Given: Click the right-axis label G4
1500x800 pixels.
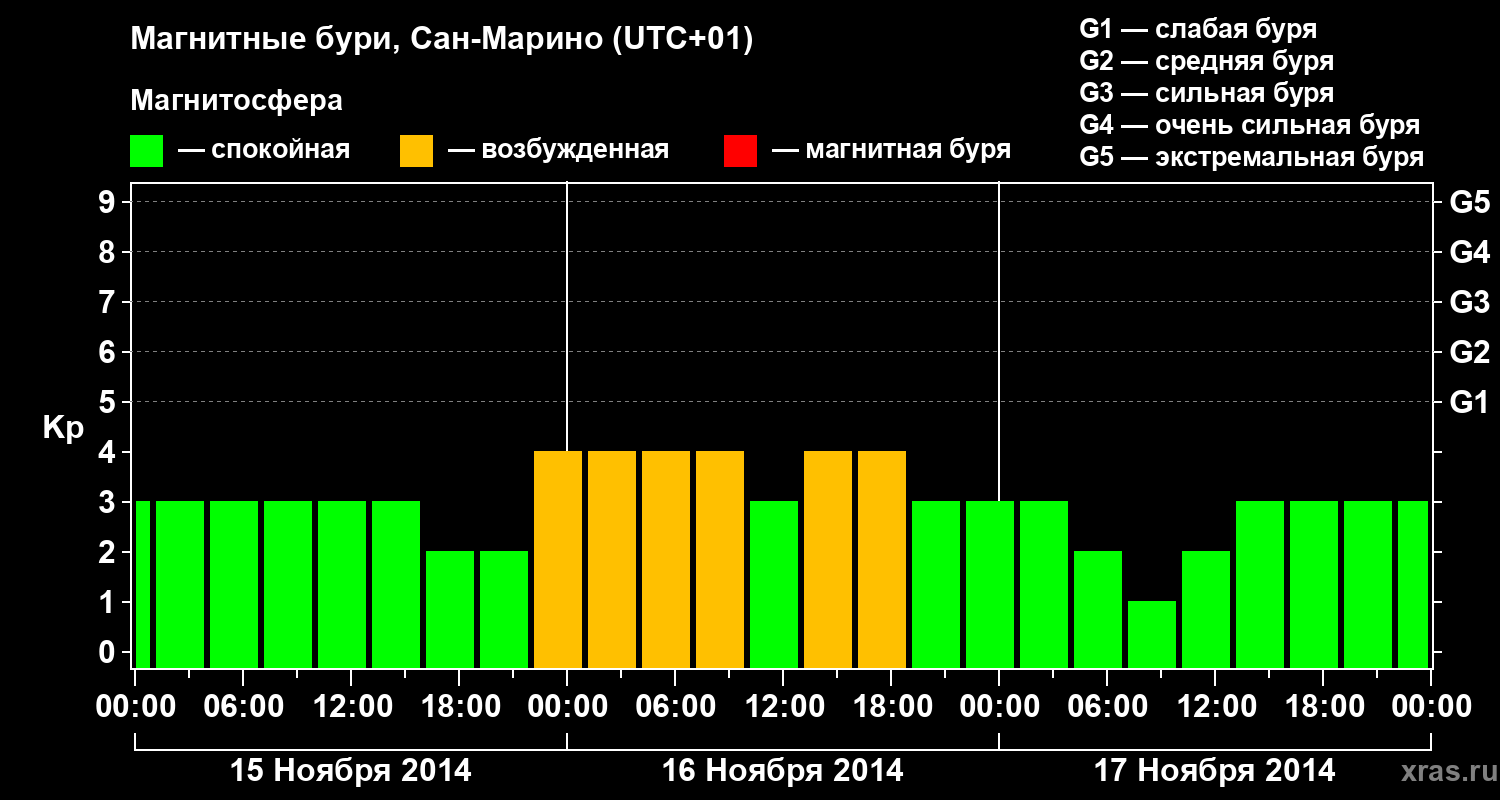Looking at the screenshot, I should [1469, 252].
